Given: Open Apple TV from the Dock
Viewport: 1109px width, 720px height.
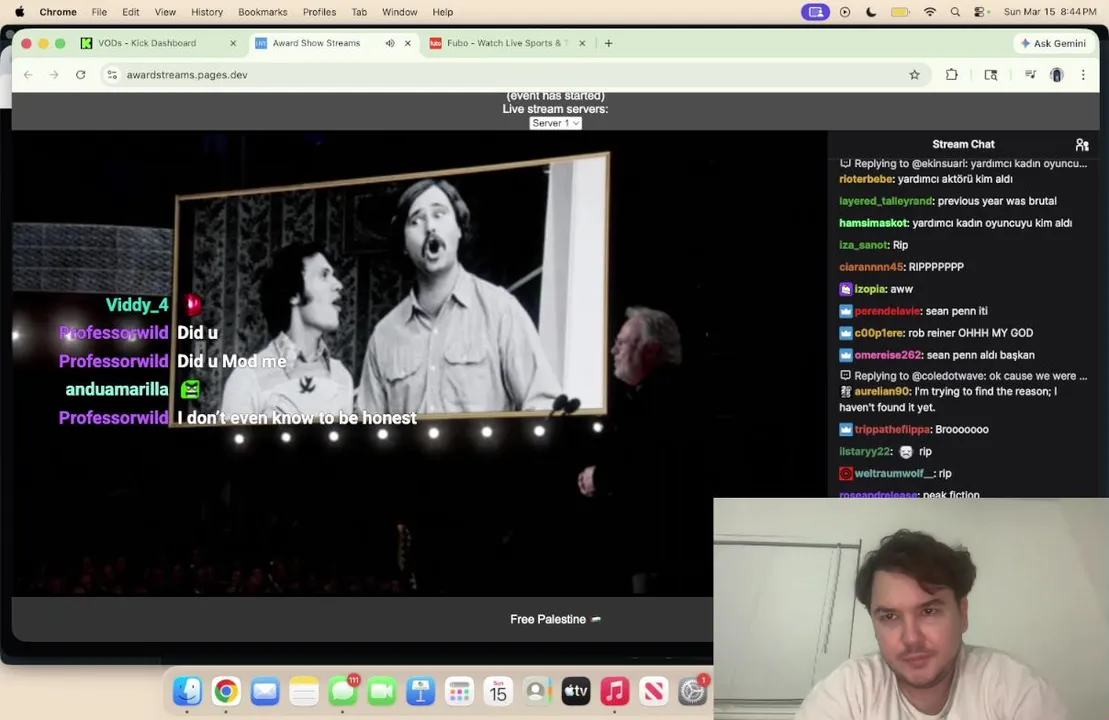Looking at the screenshot, I should [576, 691].
